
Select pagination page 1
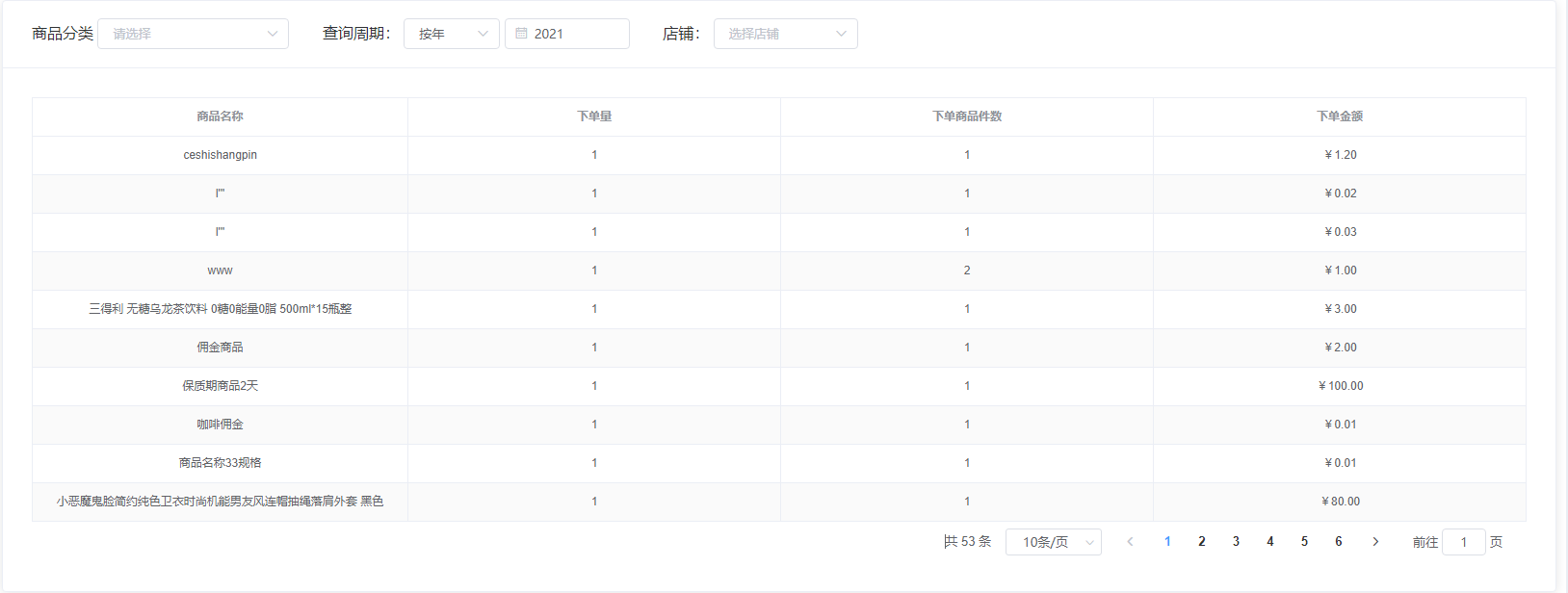[1167, 542]
